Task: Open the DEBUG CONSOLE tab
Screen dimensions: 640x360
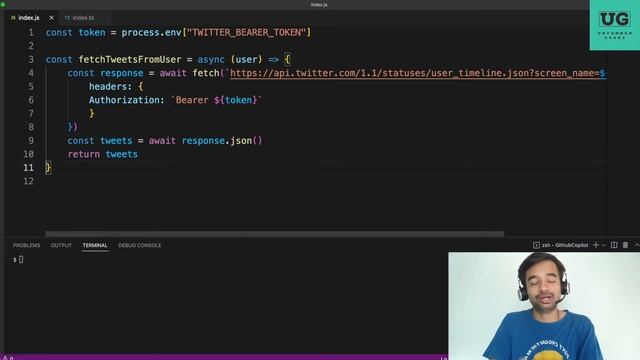Action: click(140, 245)
